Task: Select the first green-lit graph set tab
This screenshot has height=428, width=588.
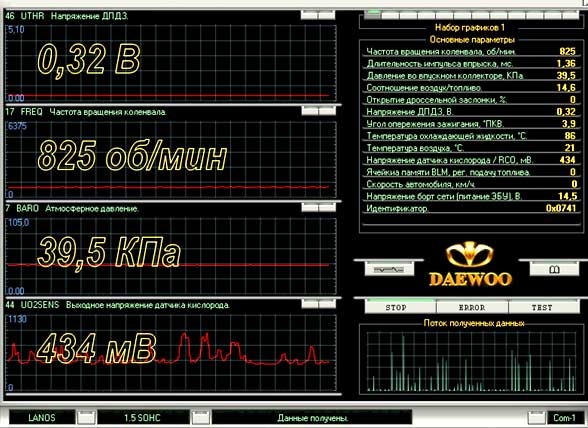Action: click(372, 15)
